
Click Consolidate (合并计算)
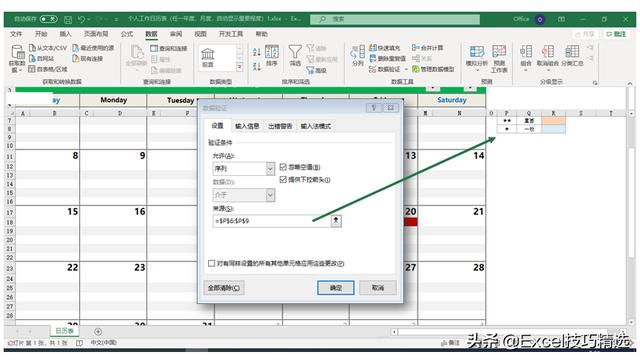(x=427, y=48)
